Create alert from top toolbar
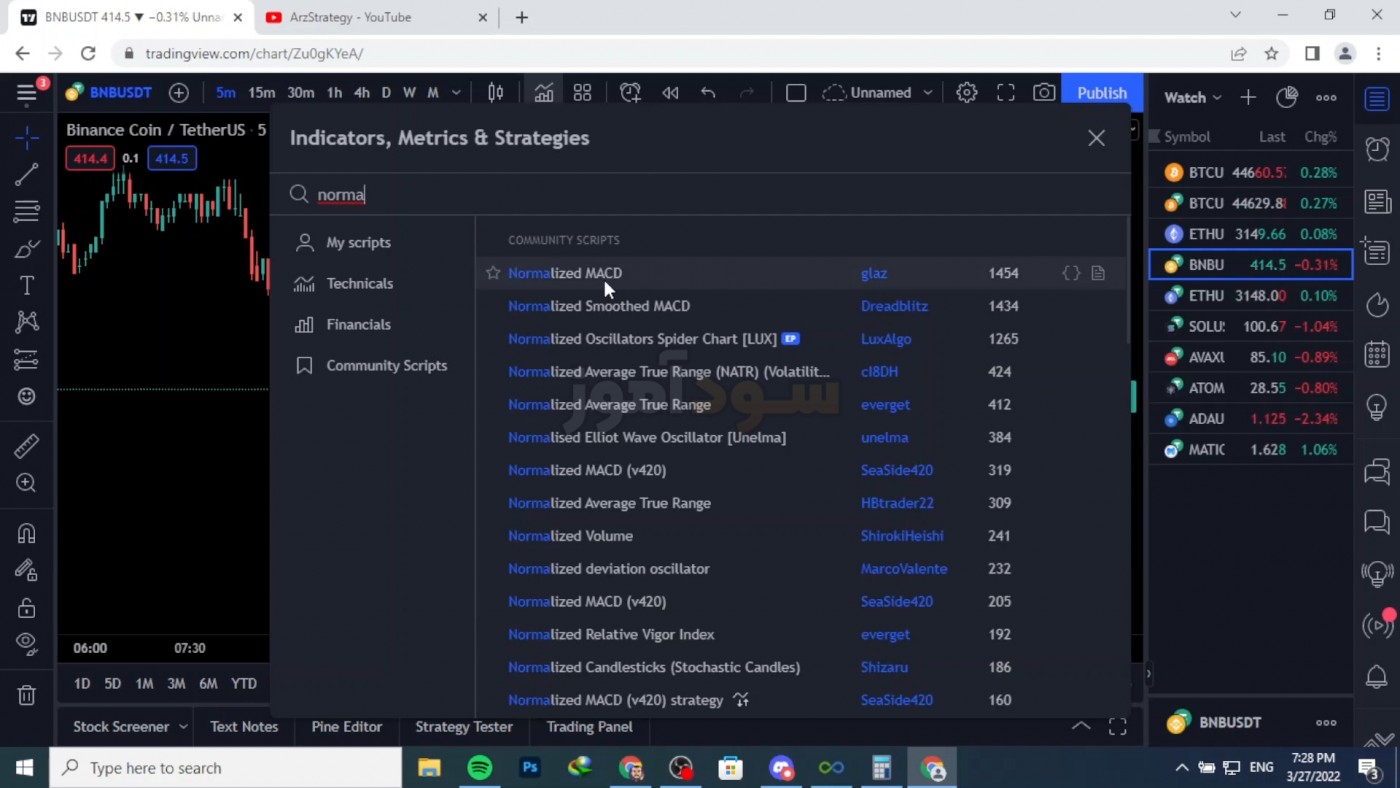Viewport: 1400px width, 788px height. [630, 93]
